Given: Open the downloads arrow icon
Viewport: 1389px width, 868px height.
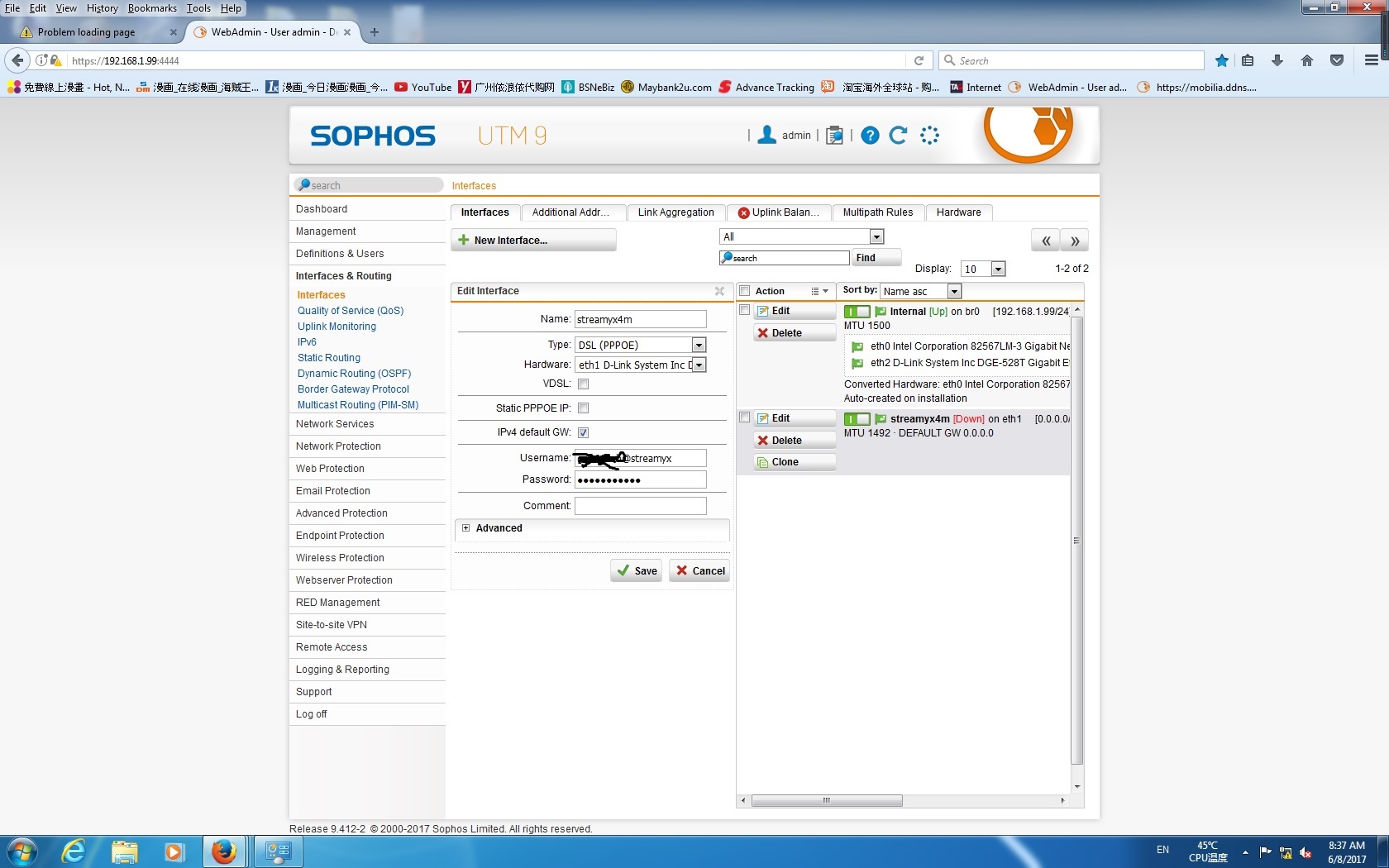Looking at the screenshot, I should pos(1277,60).
